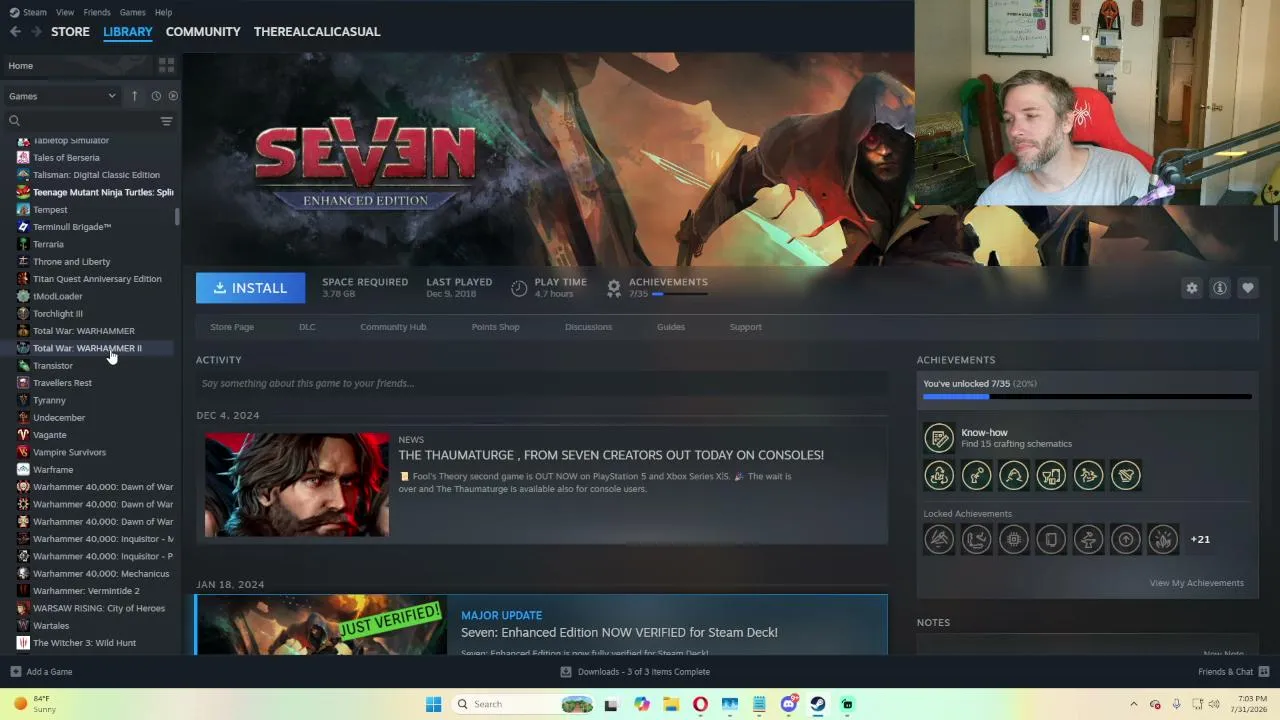The height and width of the screenshot is (720, 1280).
Task: Open the Store Page link
Action: point(232,327)
